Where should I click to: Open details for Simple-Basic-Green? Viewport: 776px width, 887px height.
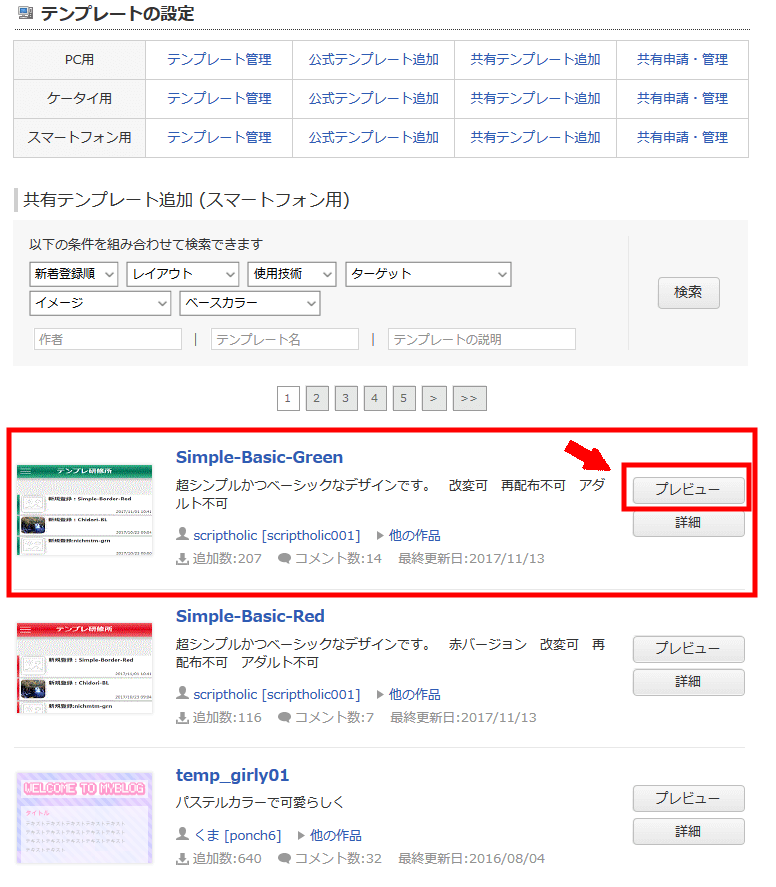tap(688, 523)
